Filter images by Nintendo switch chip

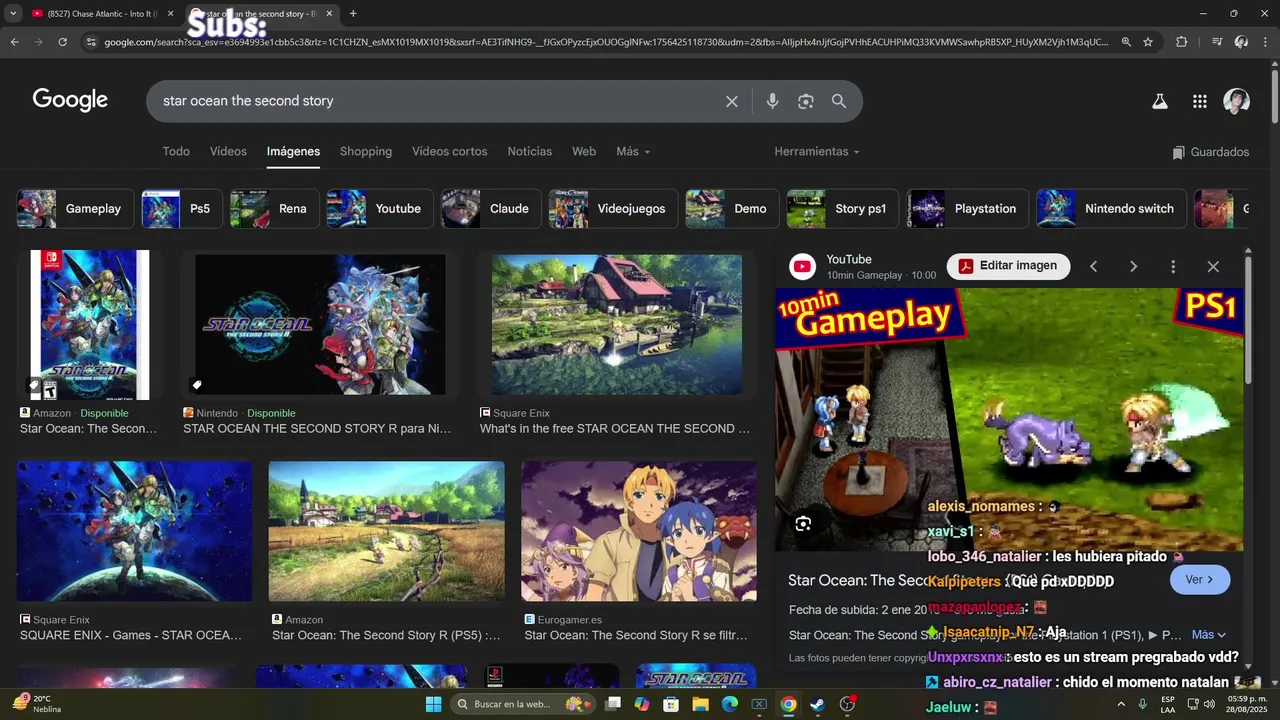click(x=1111, y=209)
